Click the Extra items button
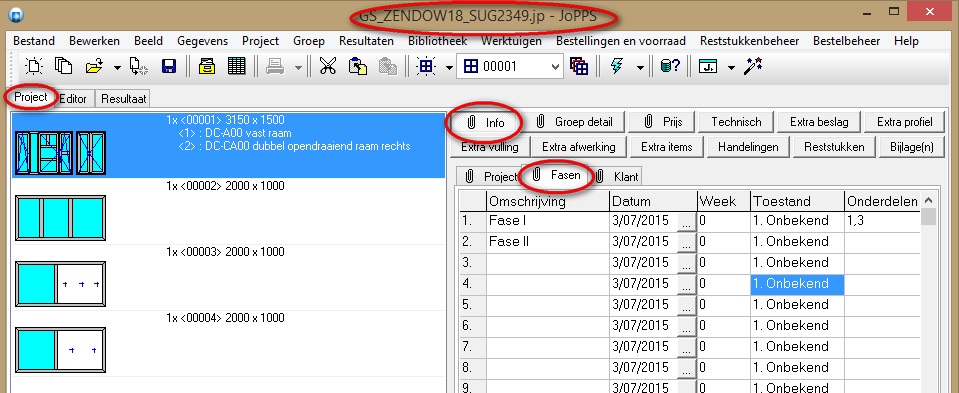Image resolution: width=959 pixels, height=393 pixels. click(x=667, y=147)
